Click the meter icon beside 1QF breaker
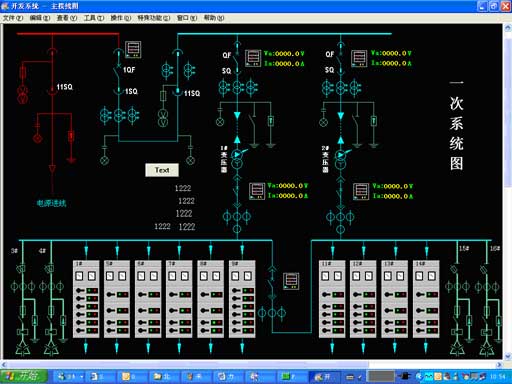The height and width of the screenshot is (384, 512). tap(133, 49)
